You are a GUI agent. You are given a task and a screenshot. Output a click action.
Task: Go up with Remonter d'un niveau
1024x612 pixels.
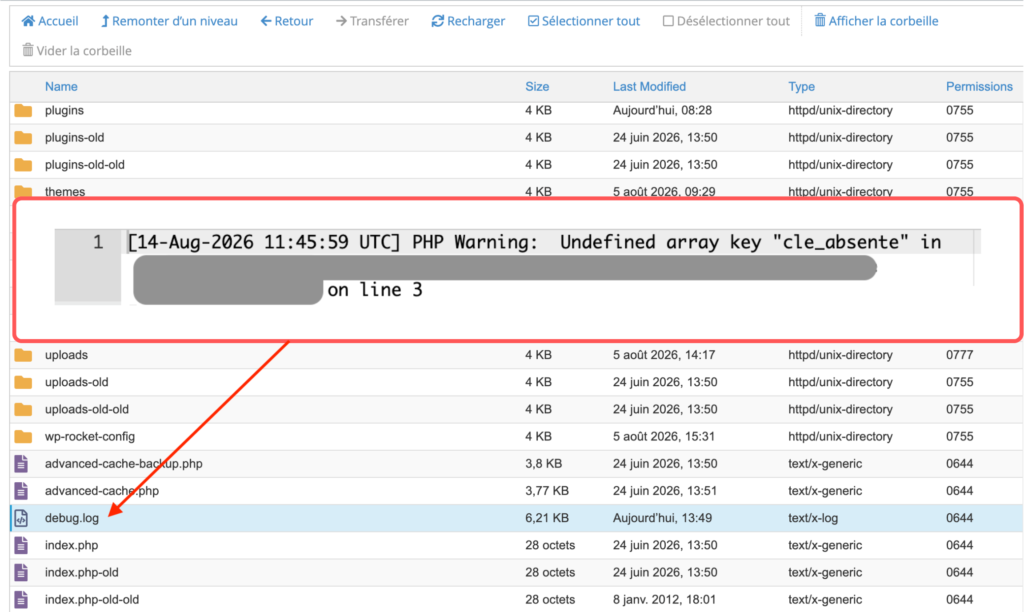[x=169, y=21]
